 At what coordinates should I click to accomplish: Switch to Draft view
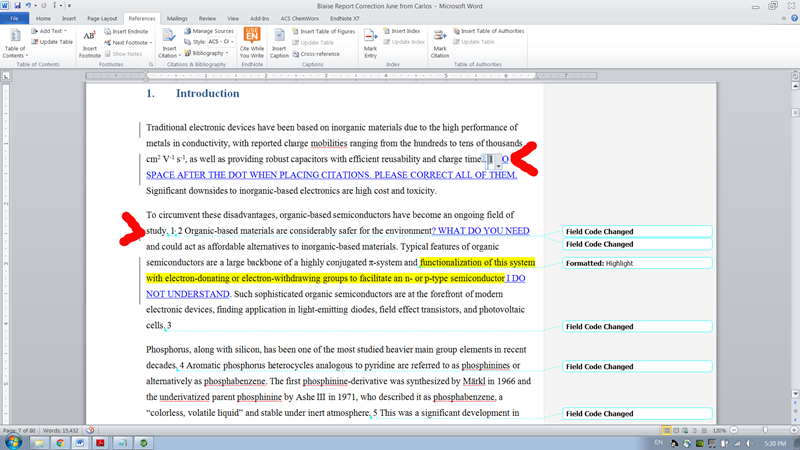tap(704, 431)
